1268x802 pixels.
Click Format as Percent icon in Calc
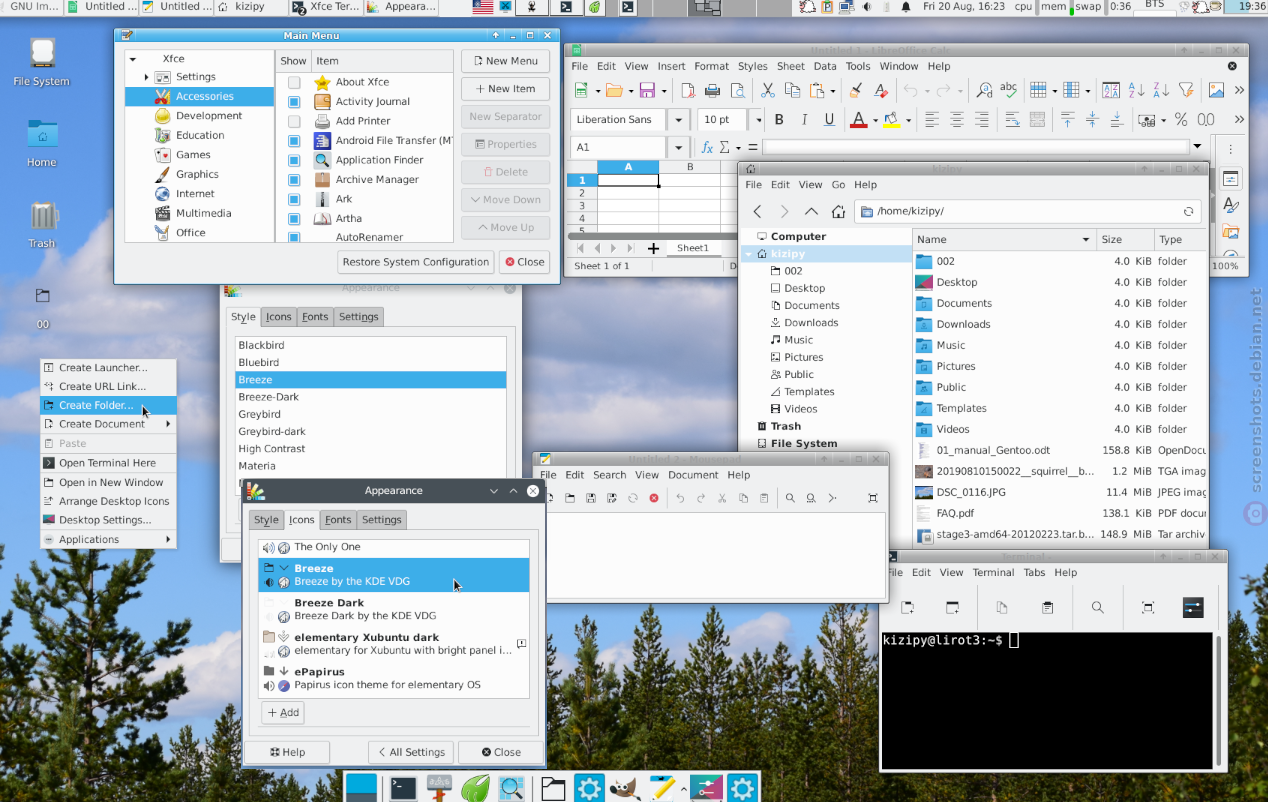click(1181, 120)
